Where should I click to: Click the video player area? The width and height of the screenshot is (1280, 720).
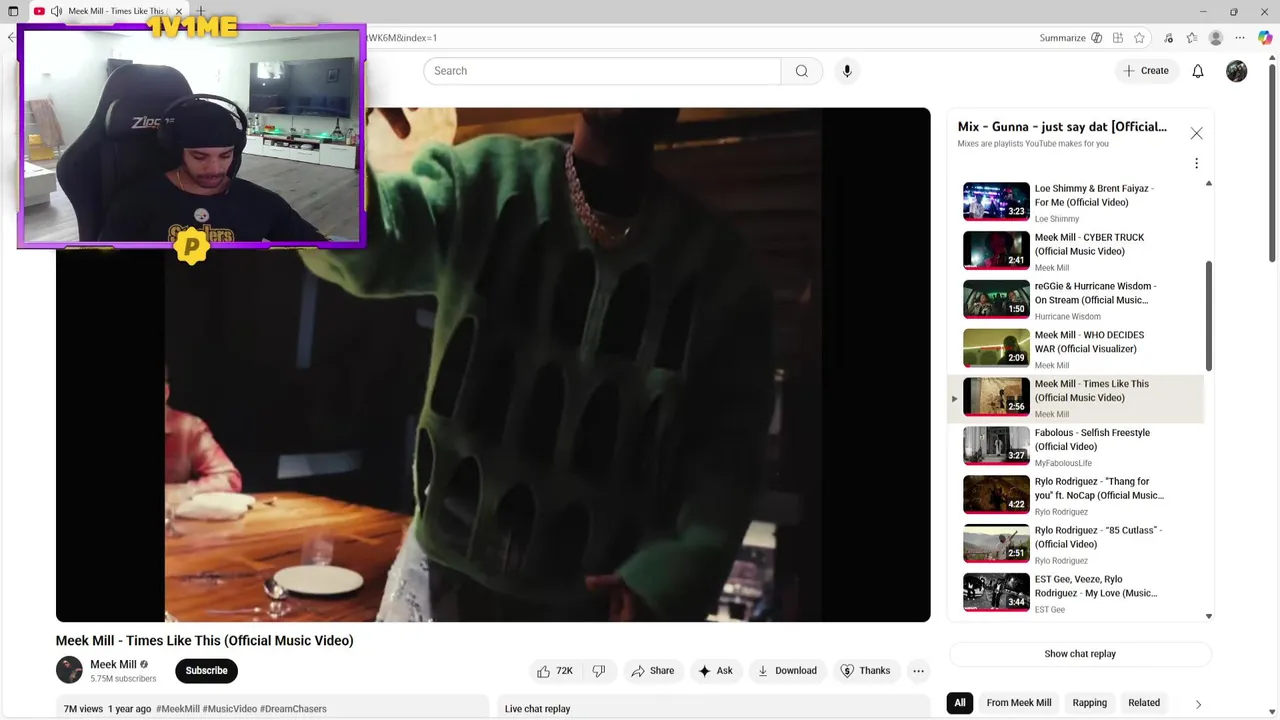pos(493,364)
